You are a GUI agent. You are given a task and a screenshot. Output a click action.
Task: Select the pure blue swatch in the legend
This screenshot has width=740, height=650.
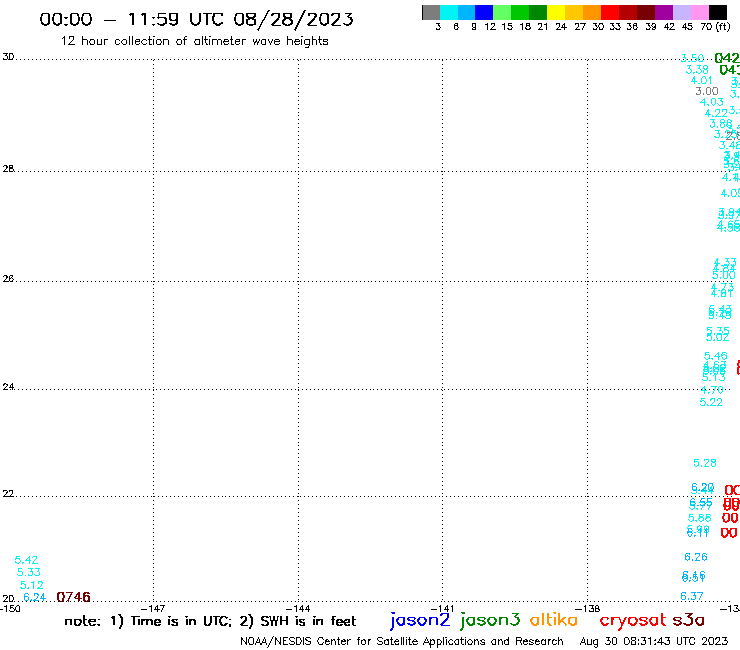click(484, 12)
